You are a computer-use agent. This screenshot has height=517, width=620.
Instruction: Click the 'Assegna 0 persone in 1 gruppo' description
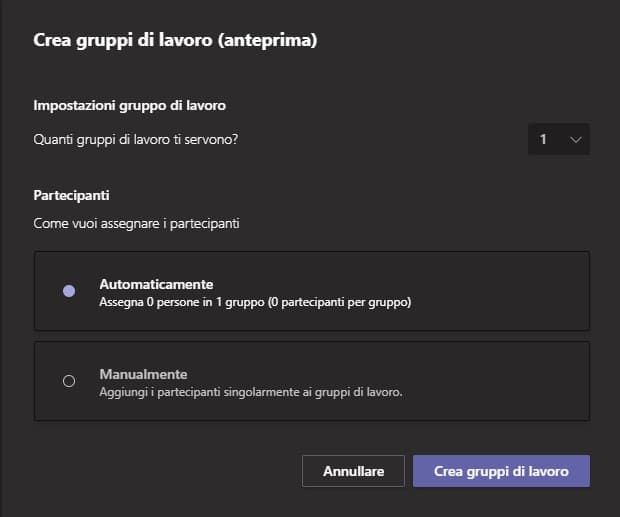point(182,302)
